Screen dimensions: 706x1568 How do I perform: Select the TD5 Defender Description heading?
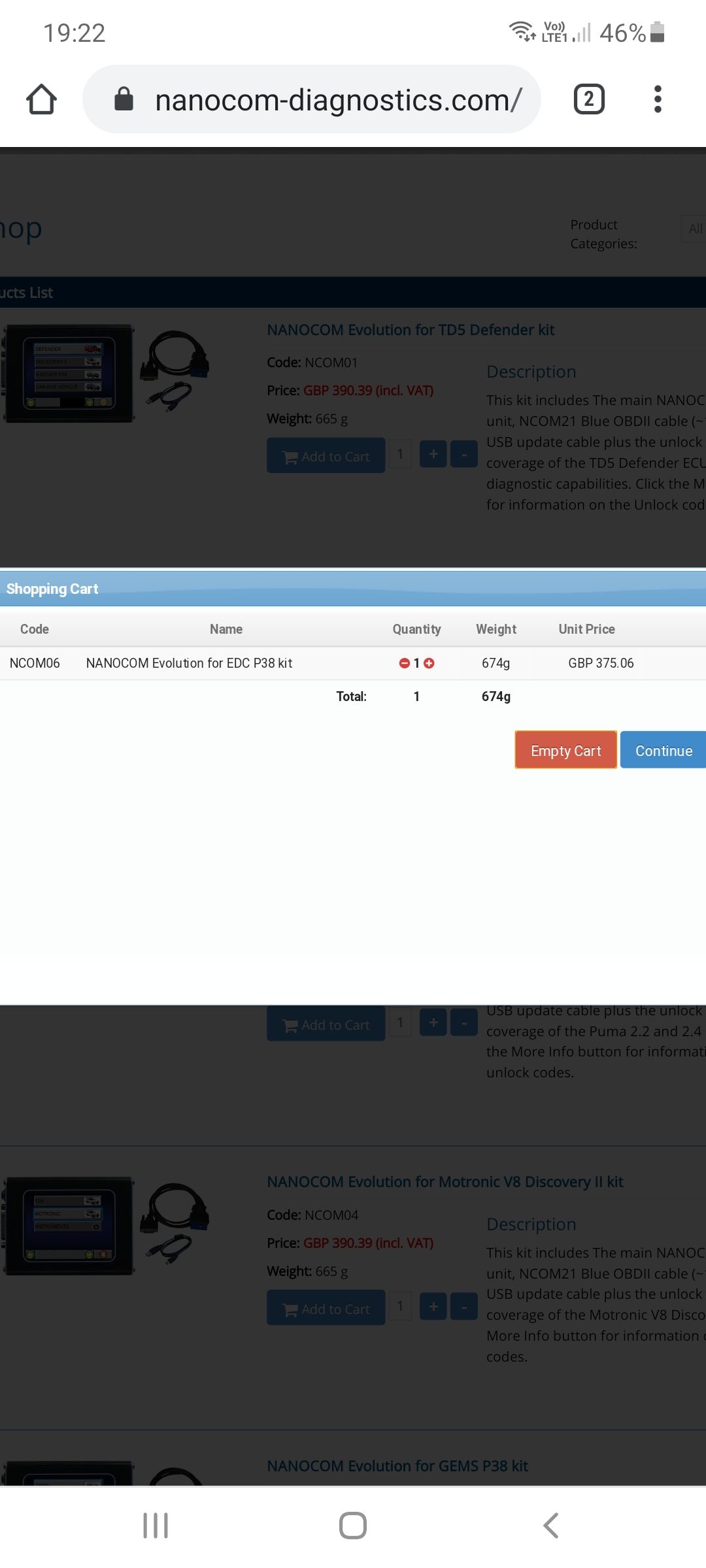531,372
